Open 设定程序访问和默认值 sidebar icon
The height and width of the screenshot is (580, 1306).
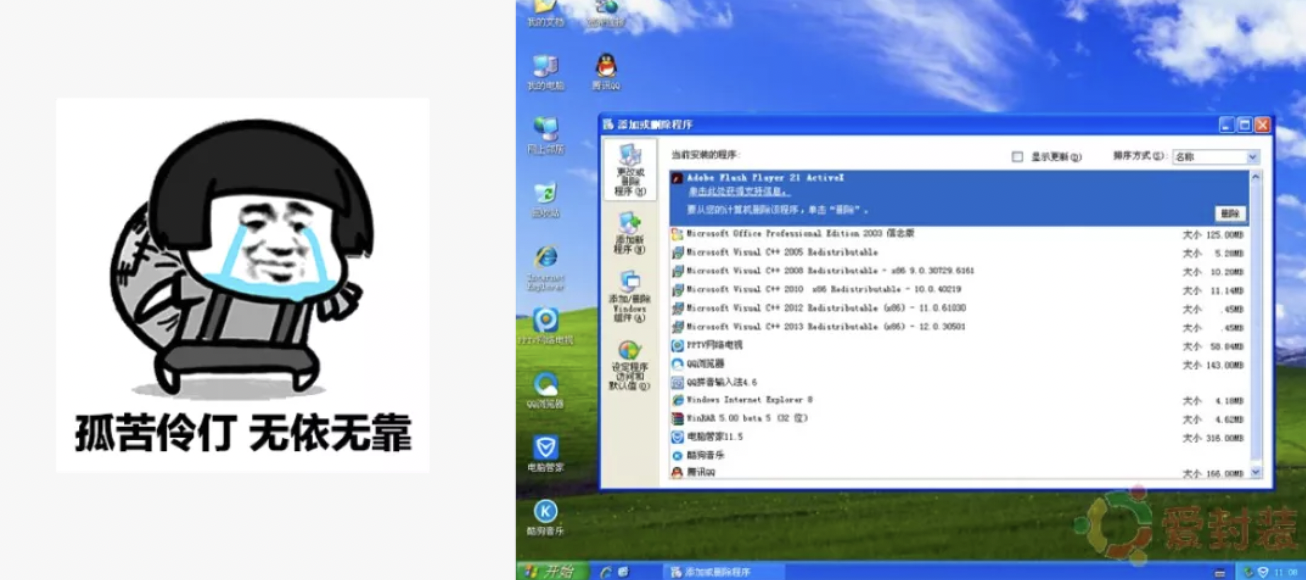pos(630,365)
